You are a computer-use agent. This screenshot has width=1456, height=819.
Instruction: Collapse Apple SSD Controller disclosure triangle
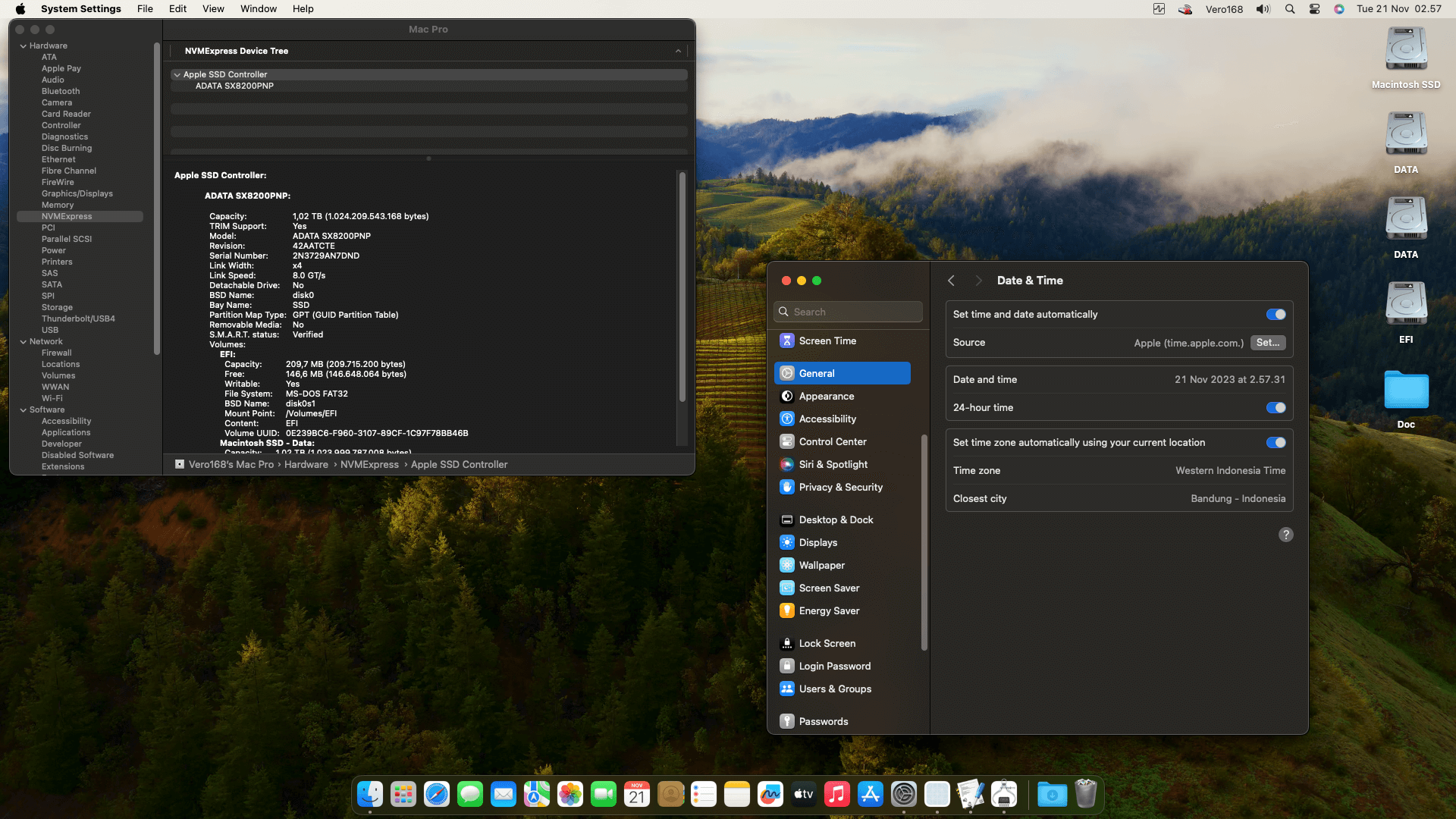point(177,74)
